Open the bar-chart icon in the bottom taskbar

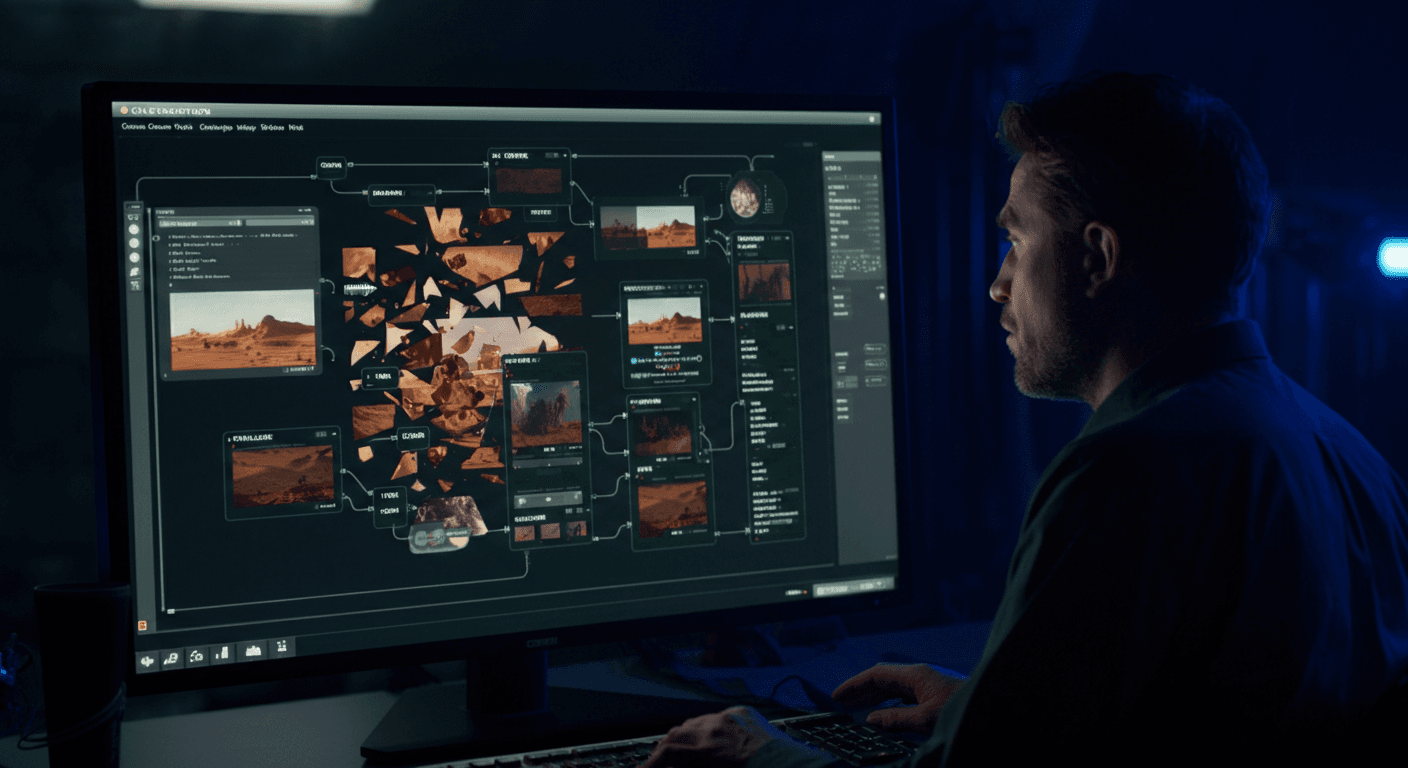(x=222, y=653)
